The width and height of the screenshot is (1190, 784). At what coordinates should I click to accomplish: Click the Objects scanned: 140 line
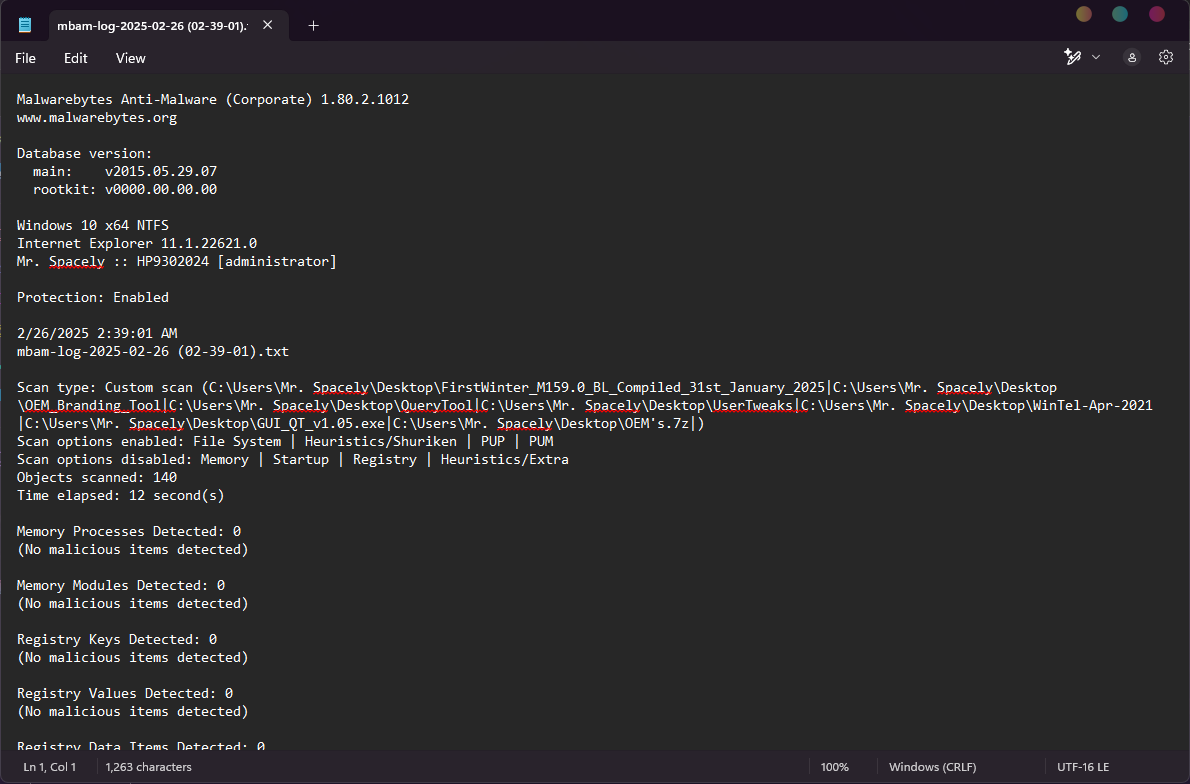click(97, 477)
